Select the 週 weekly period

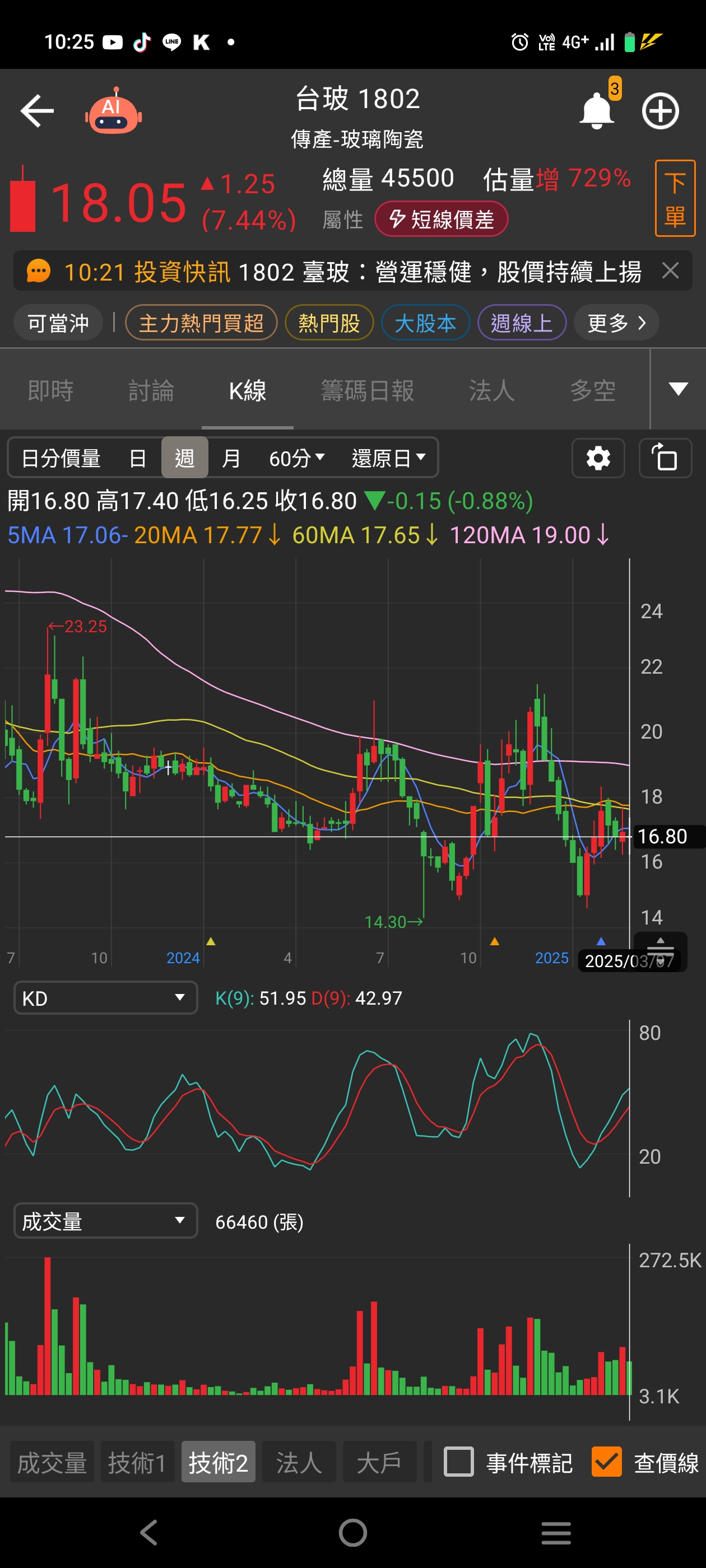point(184,458)
